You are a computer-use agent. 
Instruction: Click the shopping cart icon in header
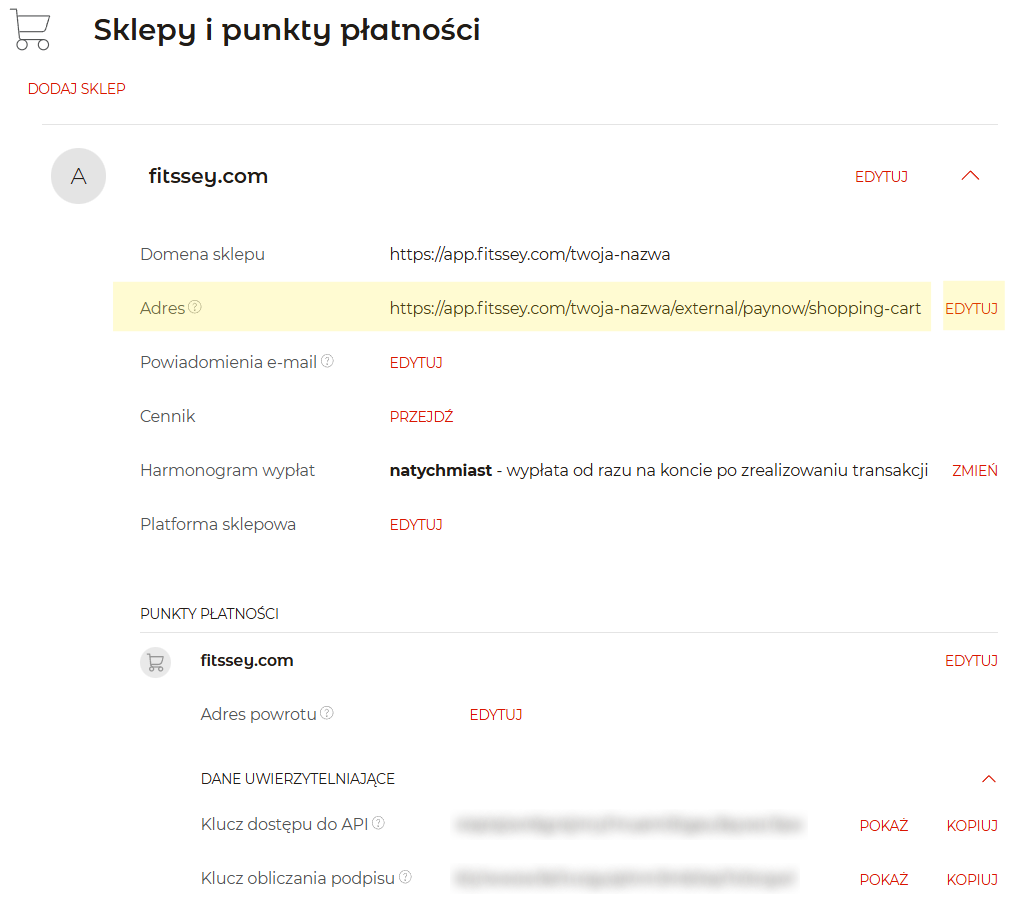pos(31,30)
